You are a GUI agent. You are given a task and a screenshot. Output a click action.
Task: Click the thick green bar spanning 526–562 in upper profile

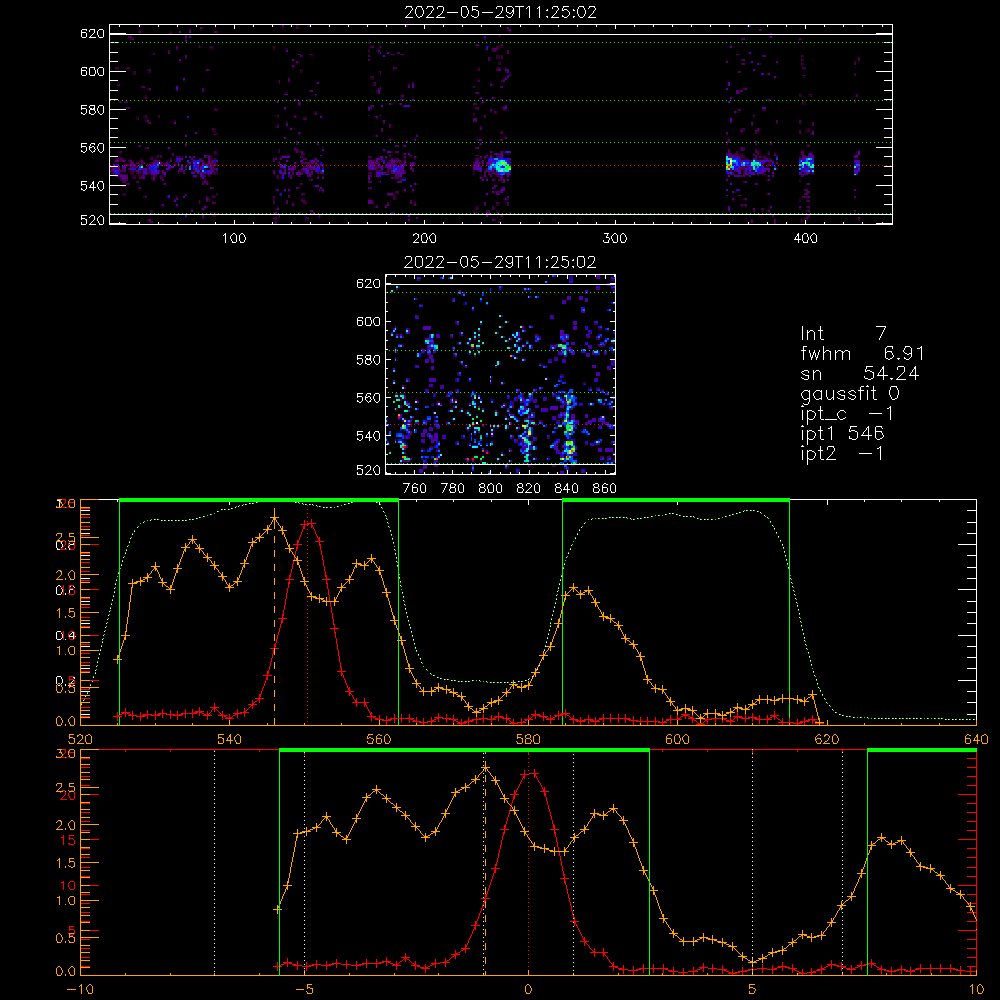point(259,500)
